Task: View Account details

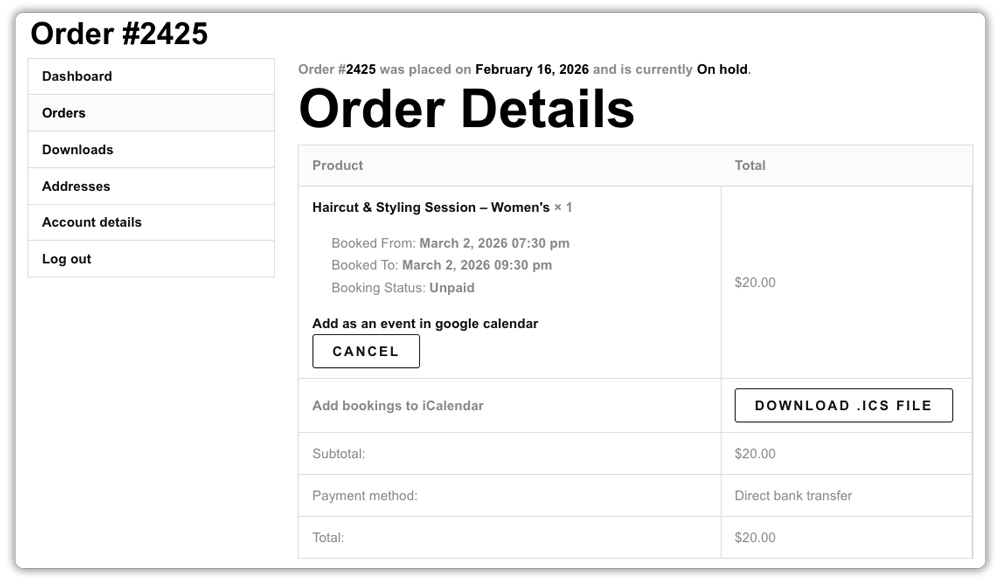Action: point(90,222)
